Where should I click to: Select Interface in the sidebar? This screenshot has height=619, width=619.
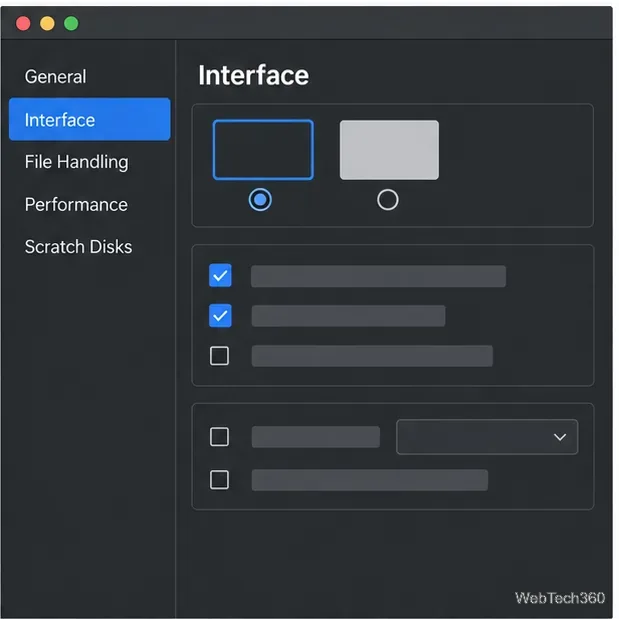(x=90, y=119)
